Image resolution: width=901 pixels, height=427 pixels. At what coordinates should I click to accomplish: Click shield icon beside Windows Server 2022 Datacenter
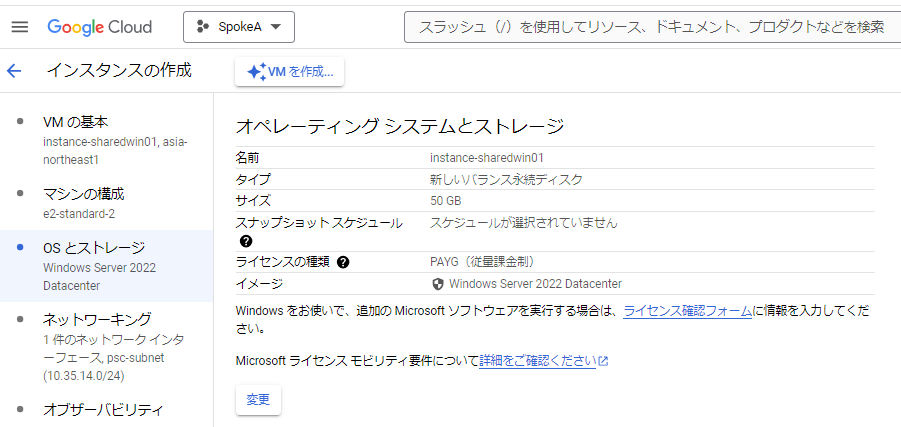437,284
